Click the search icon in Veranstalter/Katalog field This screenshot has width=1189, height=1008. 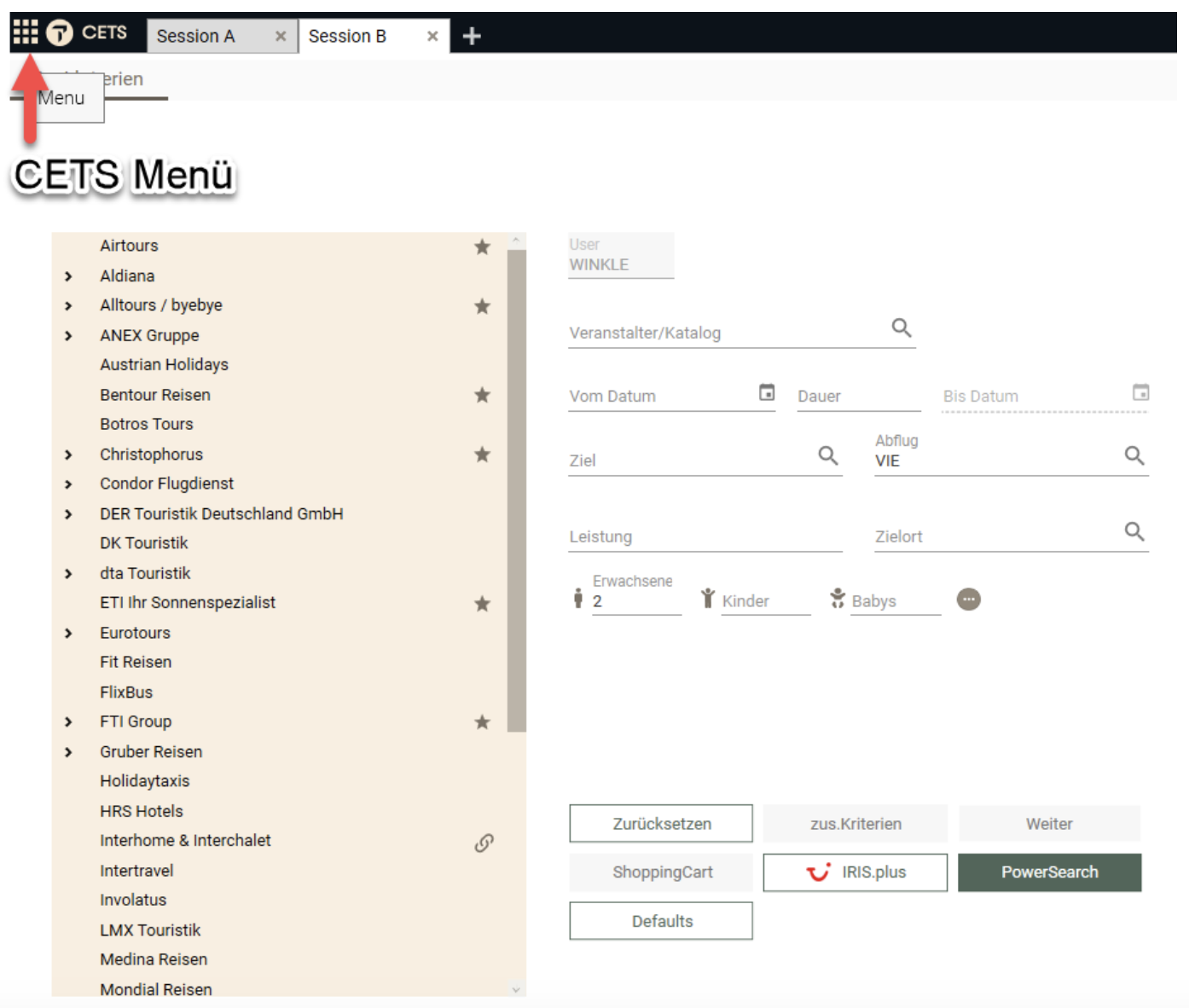point(901,327)
